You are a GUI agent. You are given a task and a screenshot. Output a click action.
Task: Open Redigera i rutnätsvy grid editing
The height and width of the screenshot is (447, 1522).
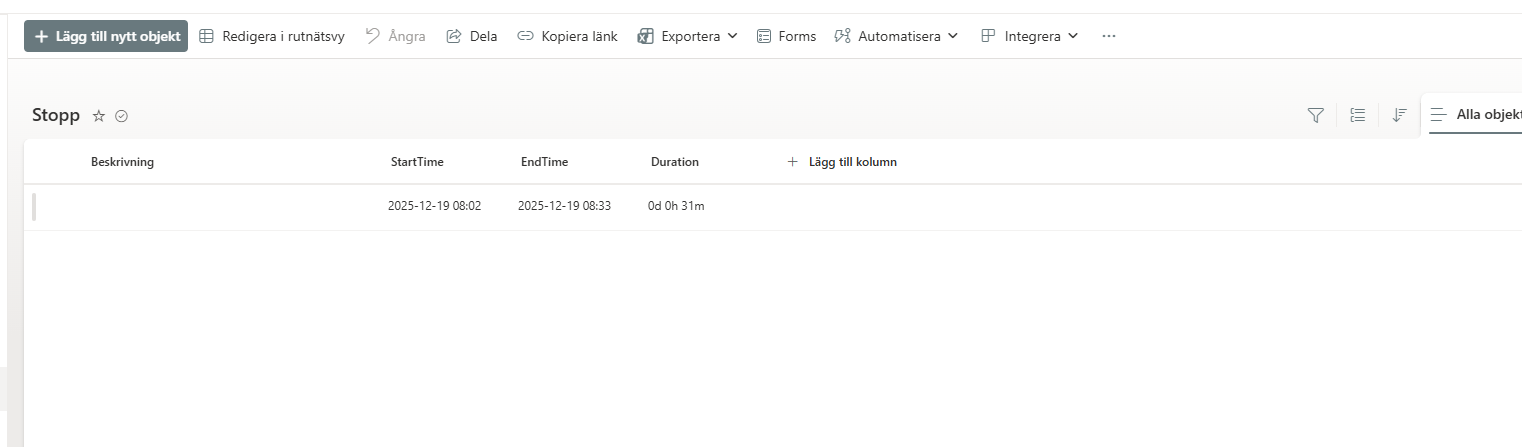pos(272,36)
